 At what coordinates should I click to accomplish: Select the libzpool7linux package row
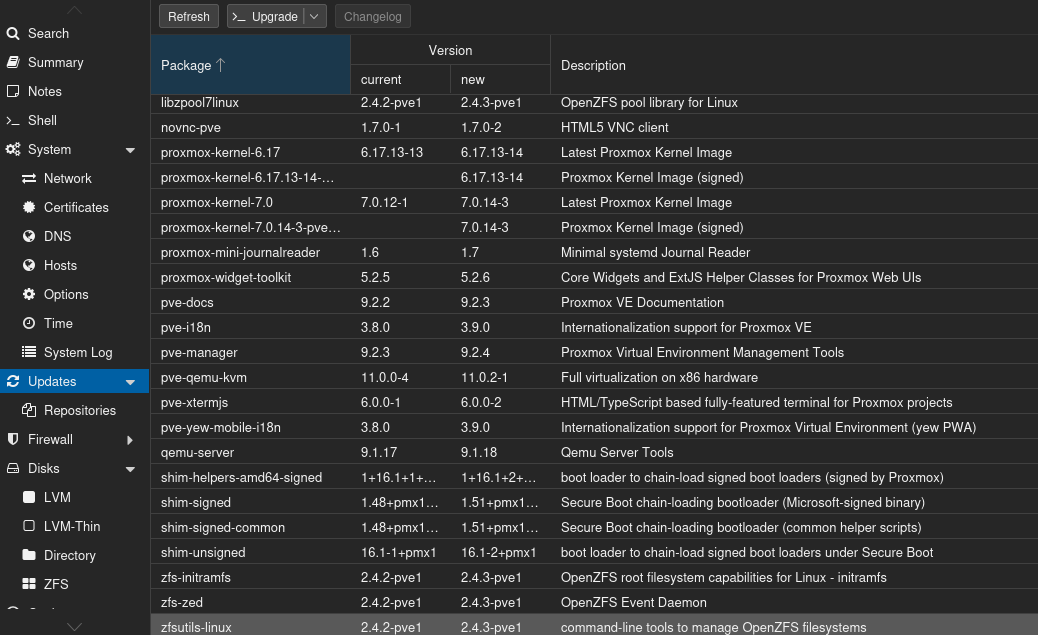point(594,103)
